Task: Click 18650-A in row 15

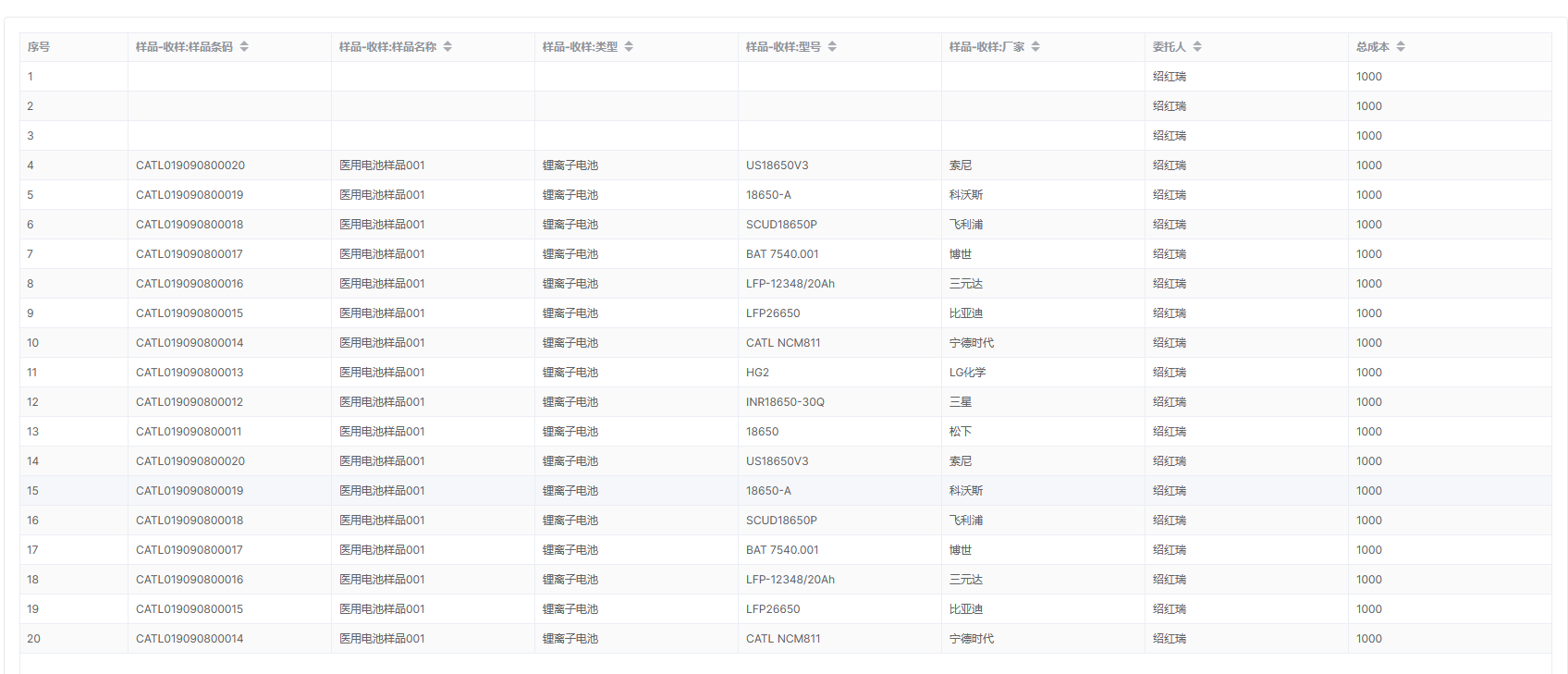Action: pos(768,491)
